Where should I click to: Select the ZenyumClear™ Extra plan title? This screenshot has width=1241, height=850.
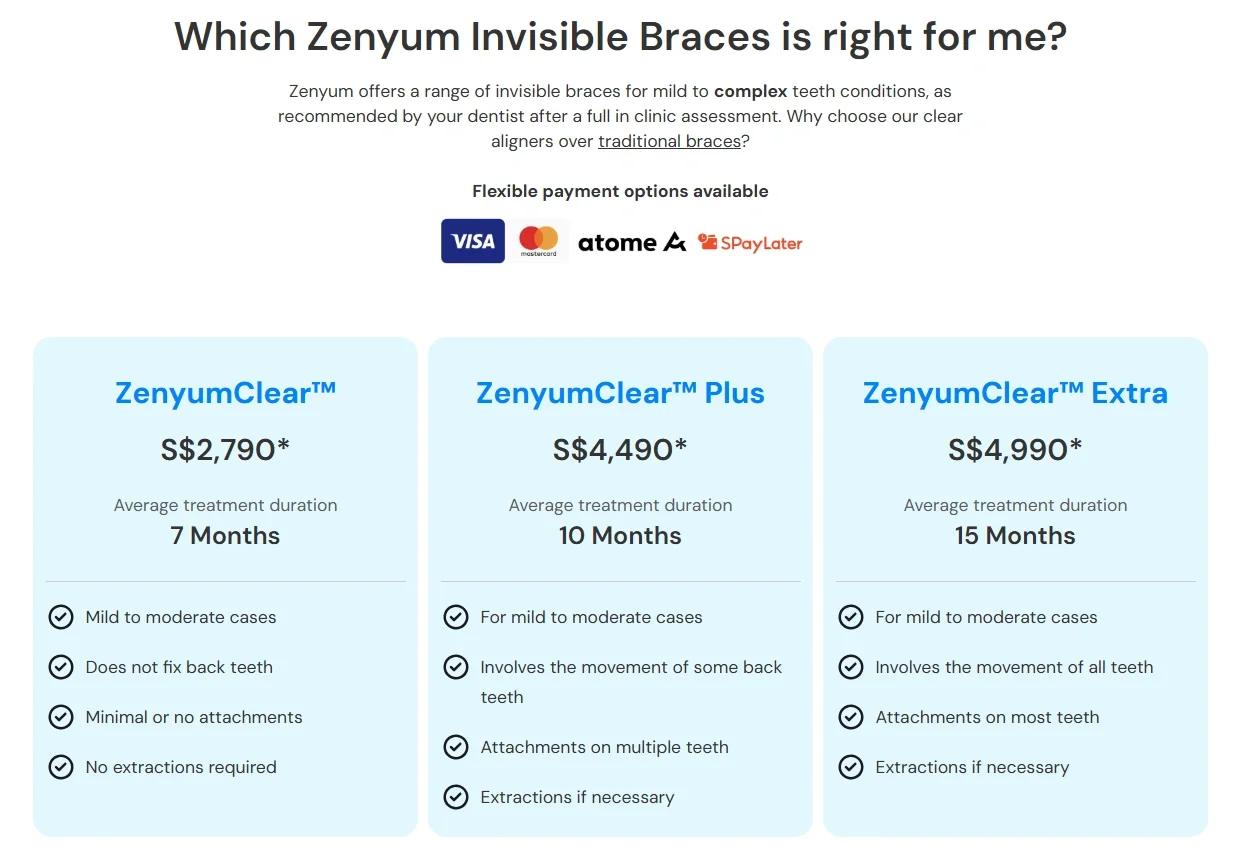[1015, 393]
